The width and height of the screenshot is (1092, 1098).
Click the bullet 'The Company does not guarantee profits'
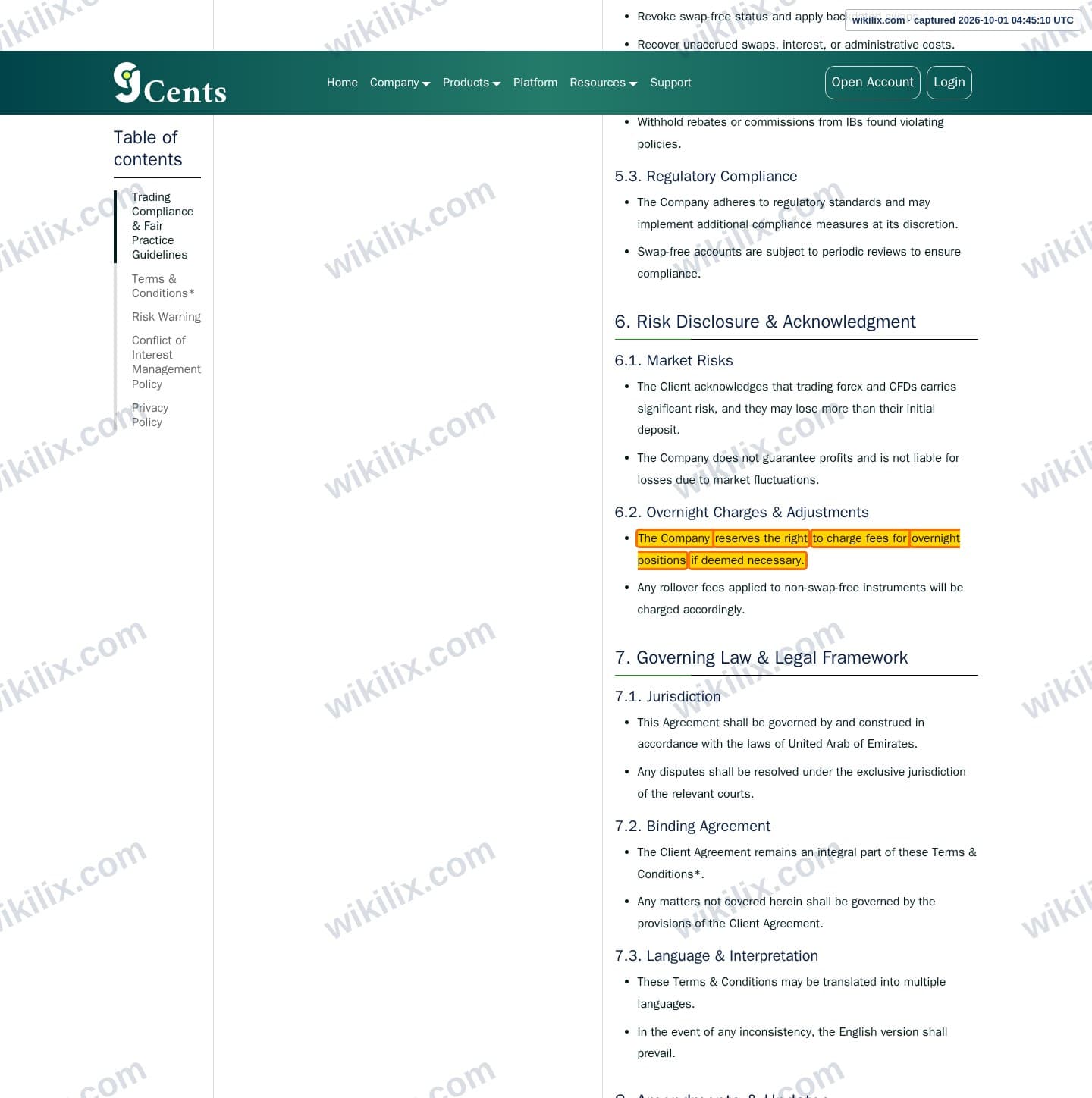[799, 469]
